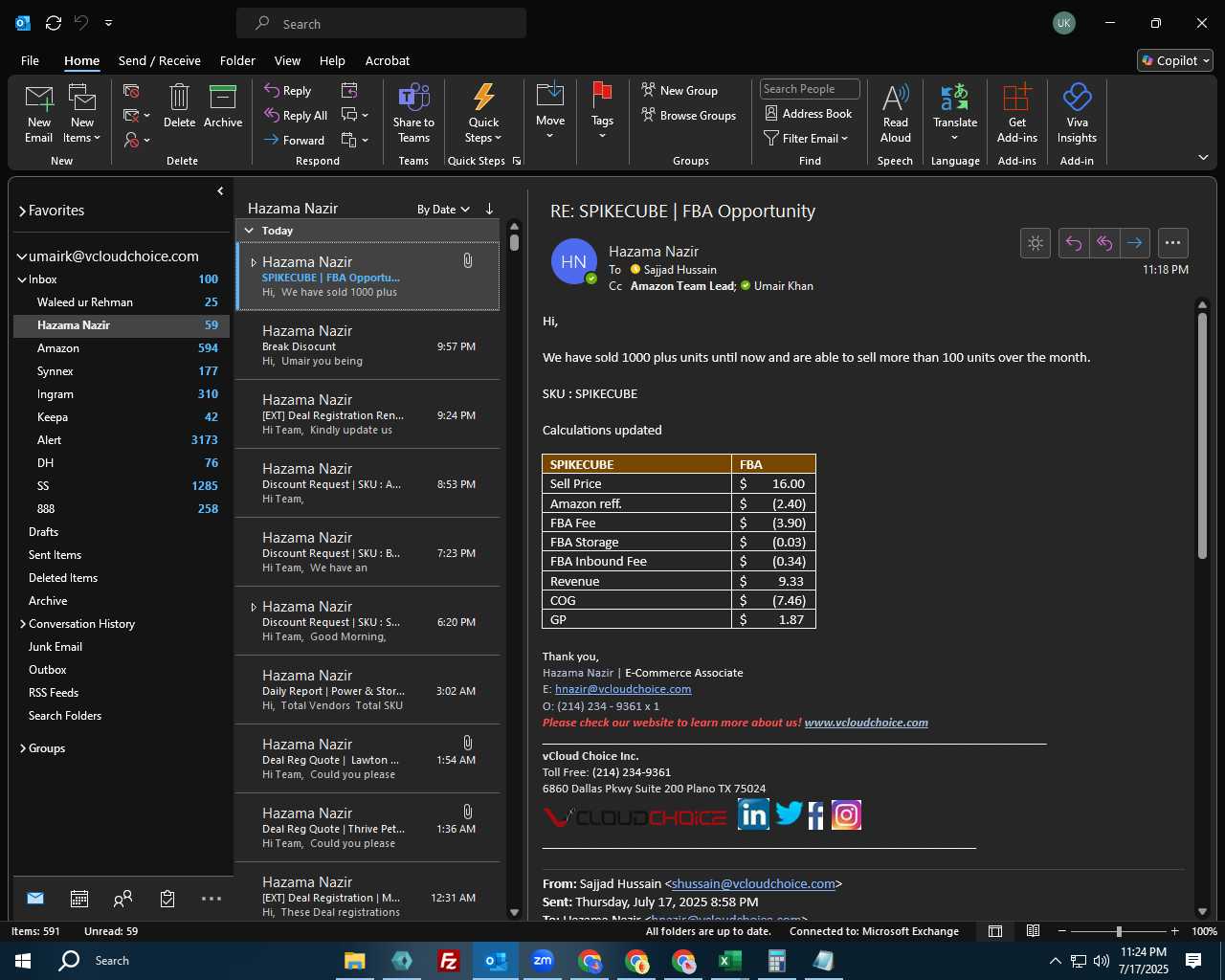The image size is (1225, 980).
Task: Open Excel from the taskbar
Action: coord(729,961)
